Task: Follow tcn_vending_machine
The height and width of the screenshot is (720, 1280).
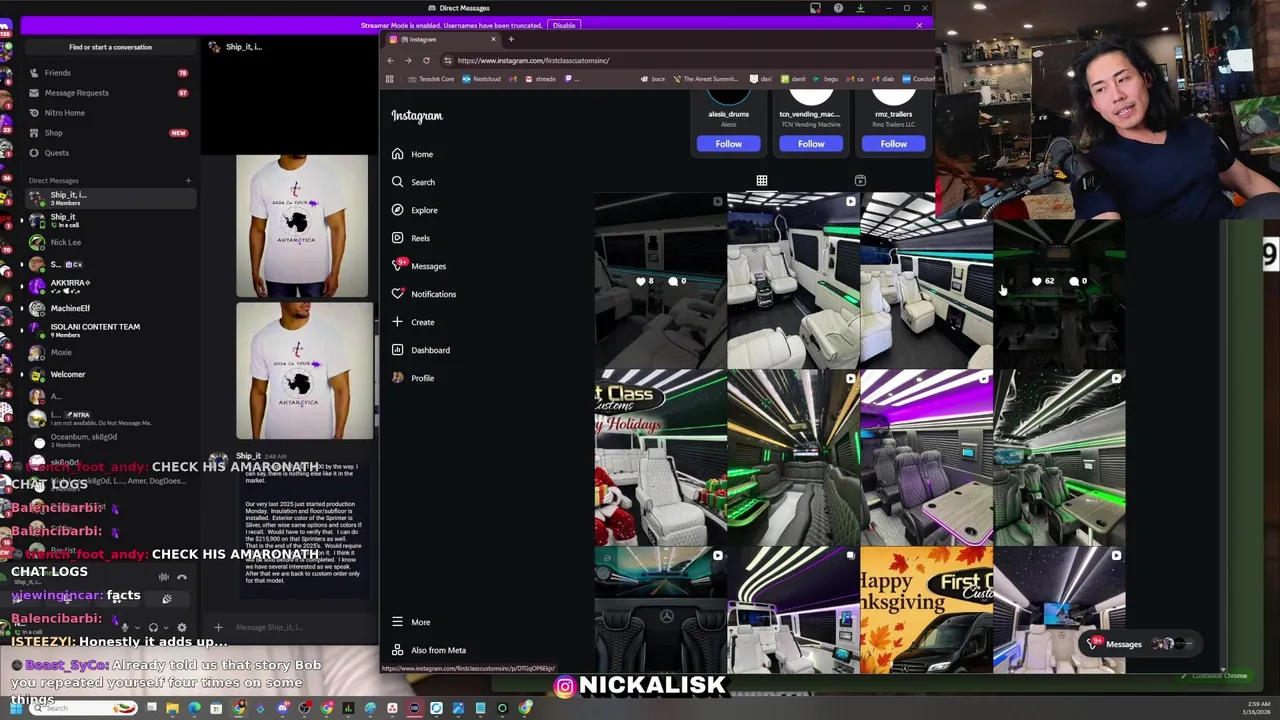Action: (811, 144)
